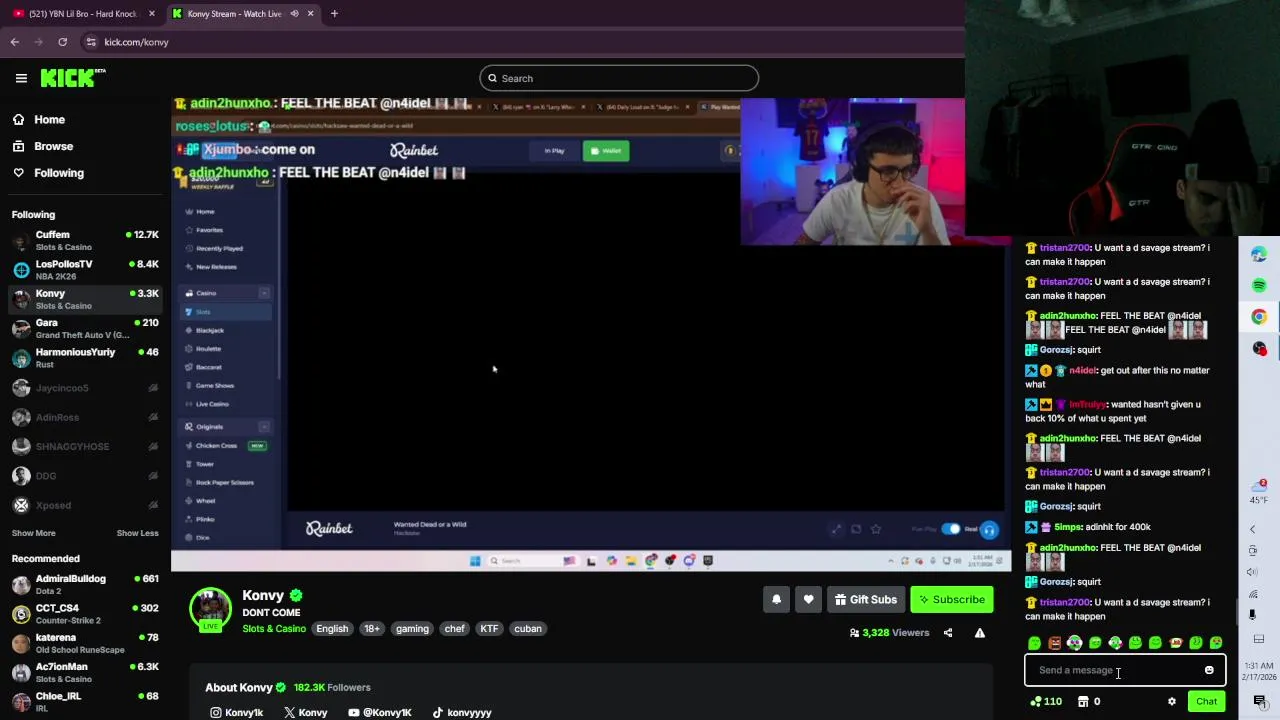Open Spotify from the side taskbar
Image resolution: width=1280 pixels, height=720 pixels.
[1259, 285]
